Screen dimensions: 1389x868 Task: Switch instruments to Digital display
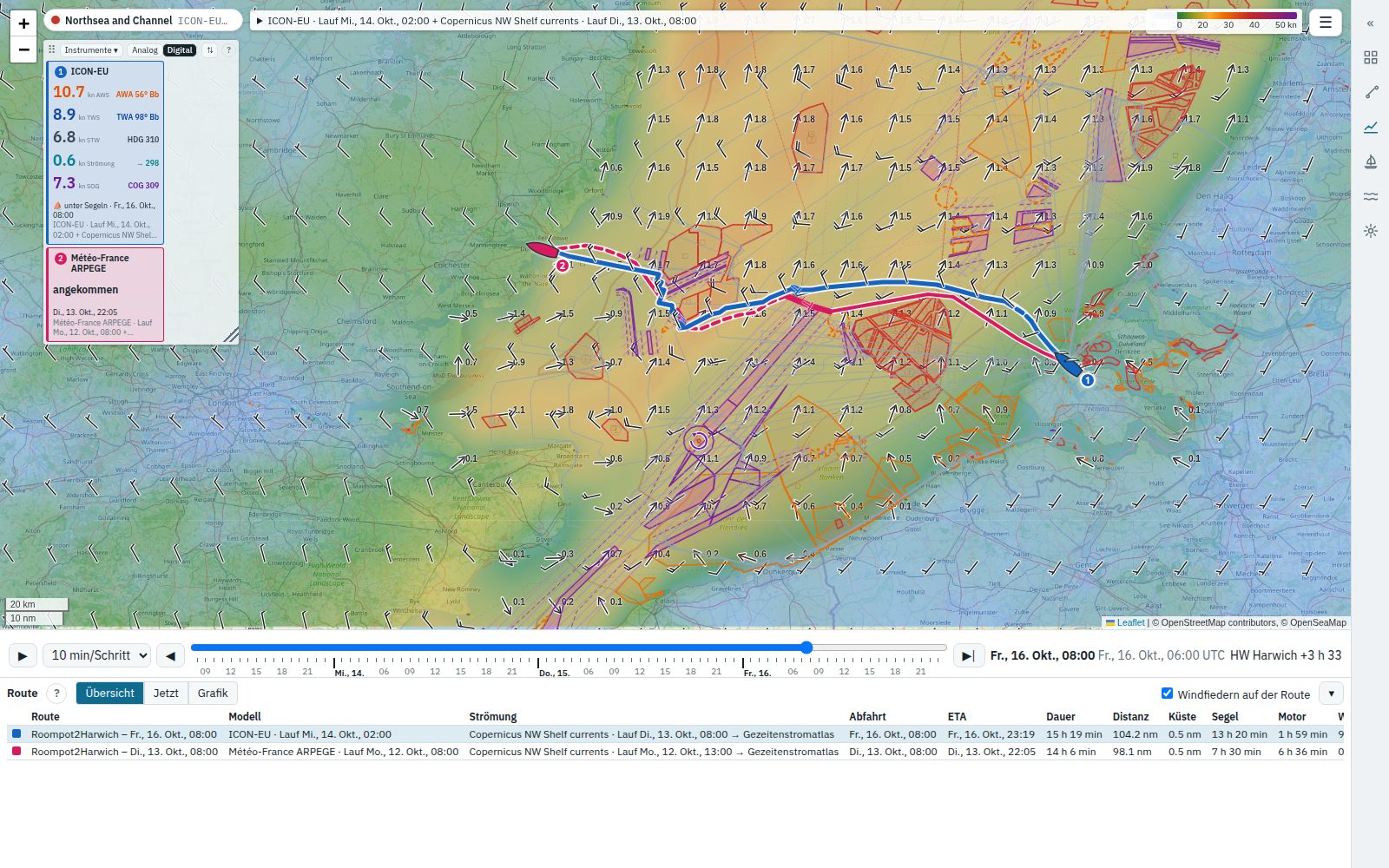pos(180,50)
